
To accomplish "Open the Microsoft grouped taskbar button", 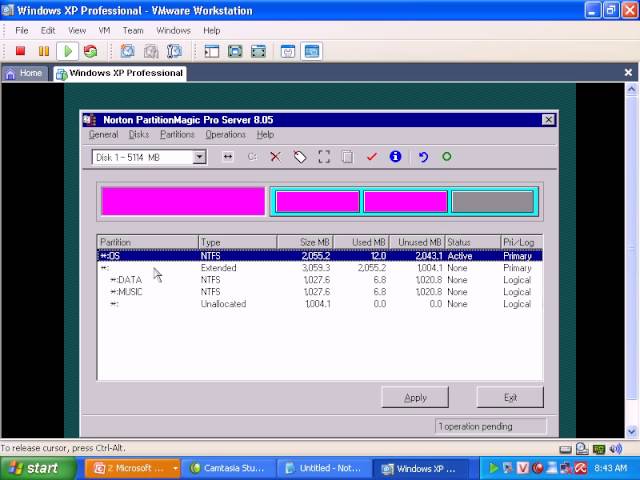I will [132, 468].
